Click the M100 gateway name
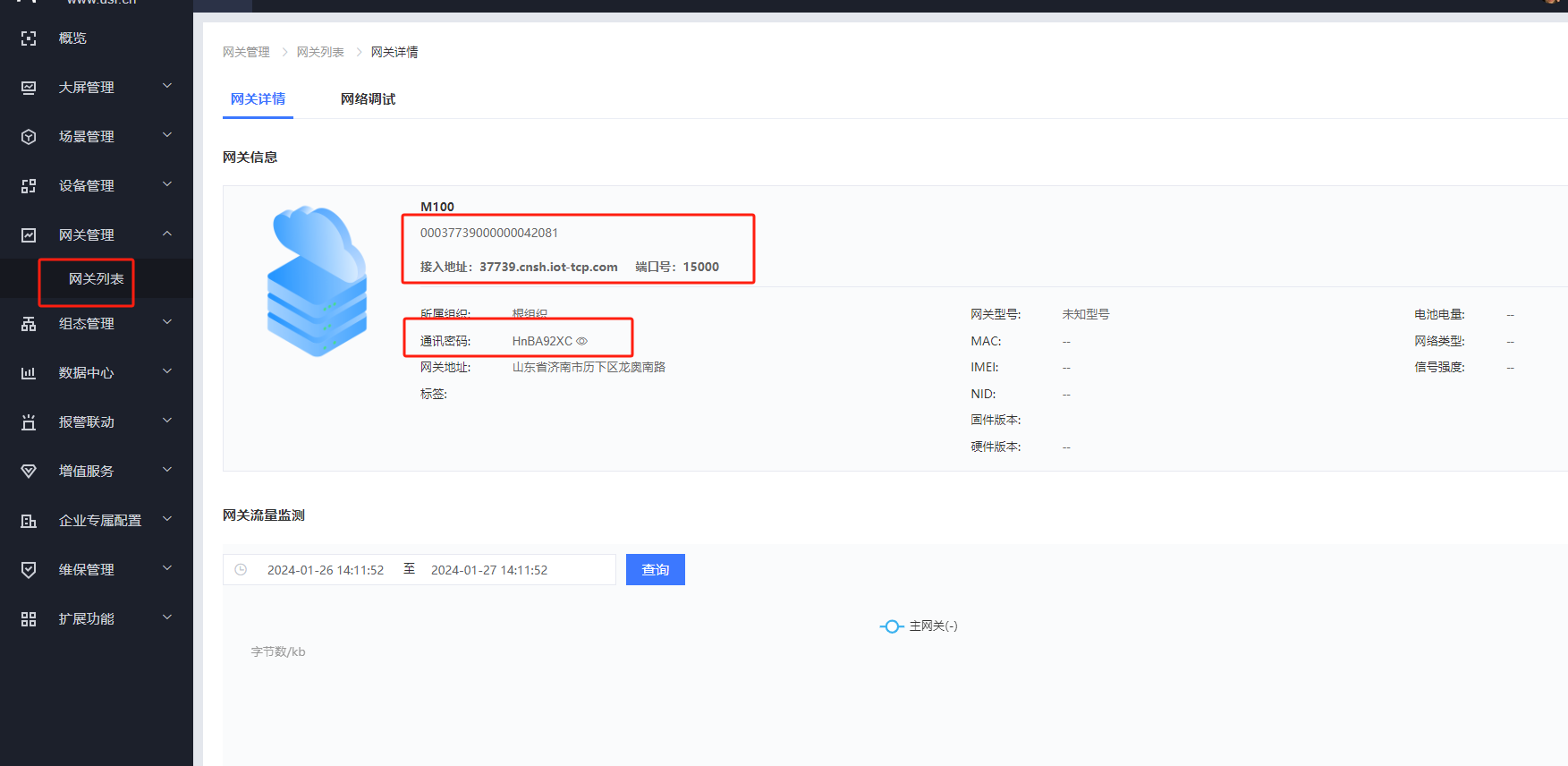The width and height of the screenshot is (1568, 766). point(437,207)
